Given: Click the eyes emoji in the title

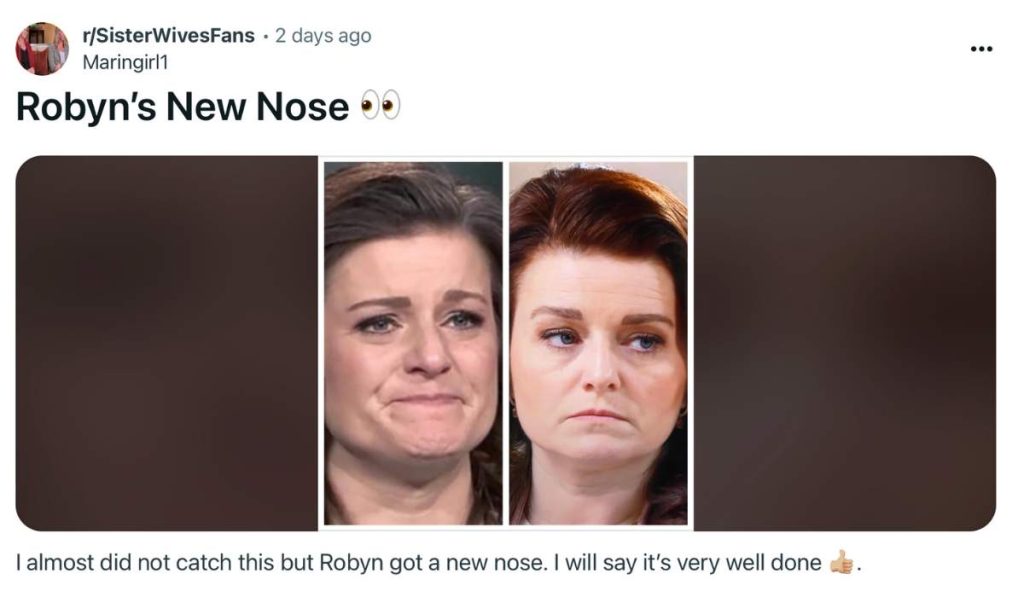Looking at the screenshot, I should [380, 105].
